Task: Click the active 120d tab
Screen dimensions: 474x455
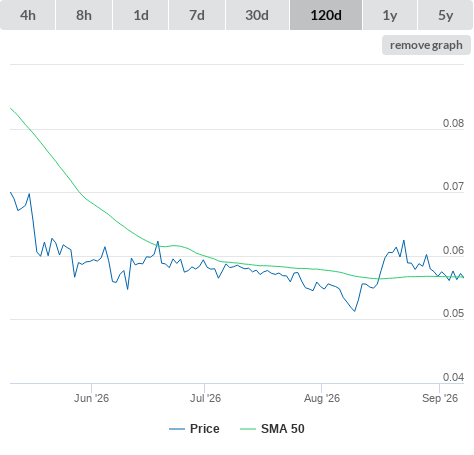Action: [326, 15]
